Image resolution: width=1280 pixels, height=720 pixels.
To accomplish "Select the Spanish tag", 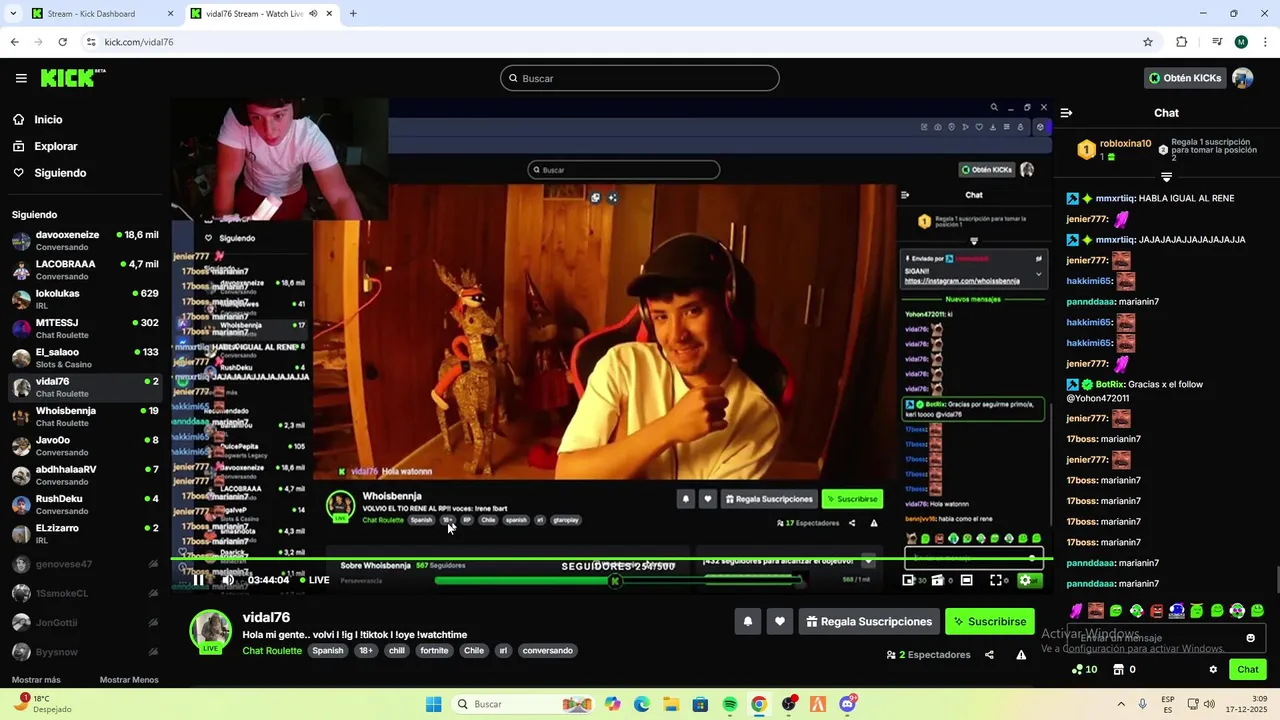I will [x=327, y=650].
